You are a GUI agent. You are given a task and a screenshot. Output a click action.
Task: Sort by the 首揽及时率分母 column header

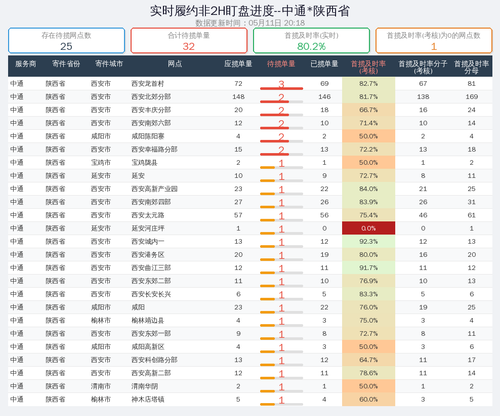coord(471,67)
